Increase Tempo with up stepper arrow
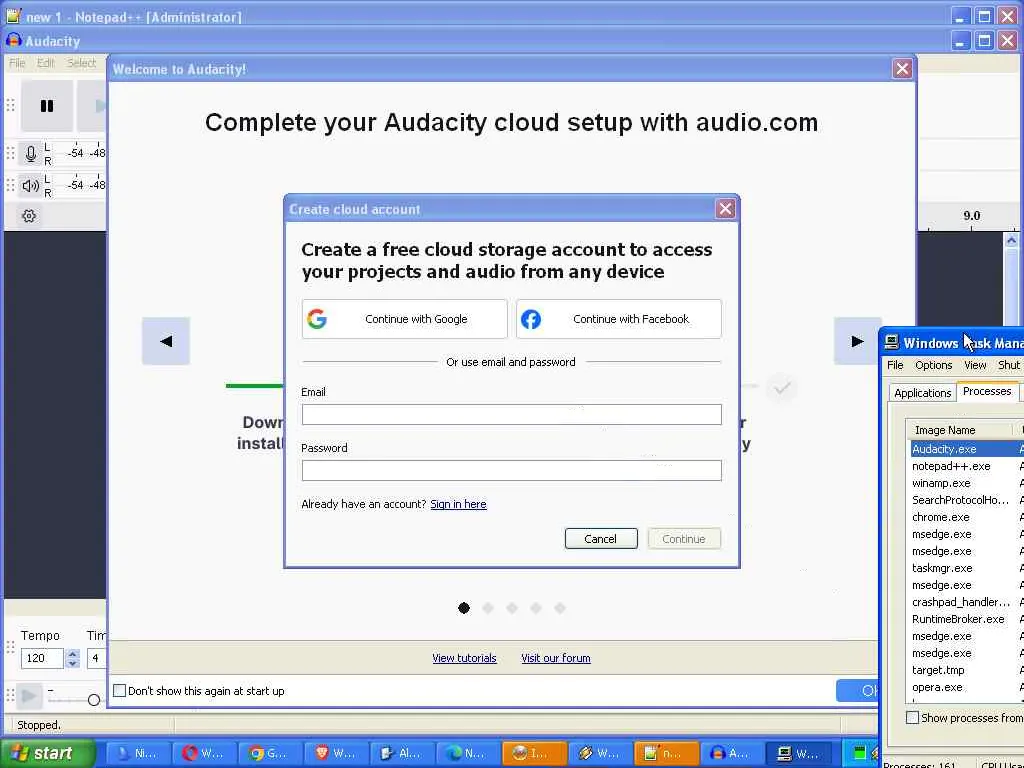The image size is (1024, 768). click(x=72, y=653)
